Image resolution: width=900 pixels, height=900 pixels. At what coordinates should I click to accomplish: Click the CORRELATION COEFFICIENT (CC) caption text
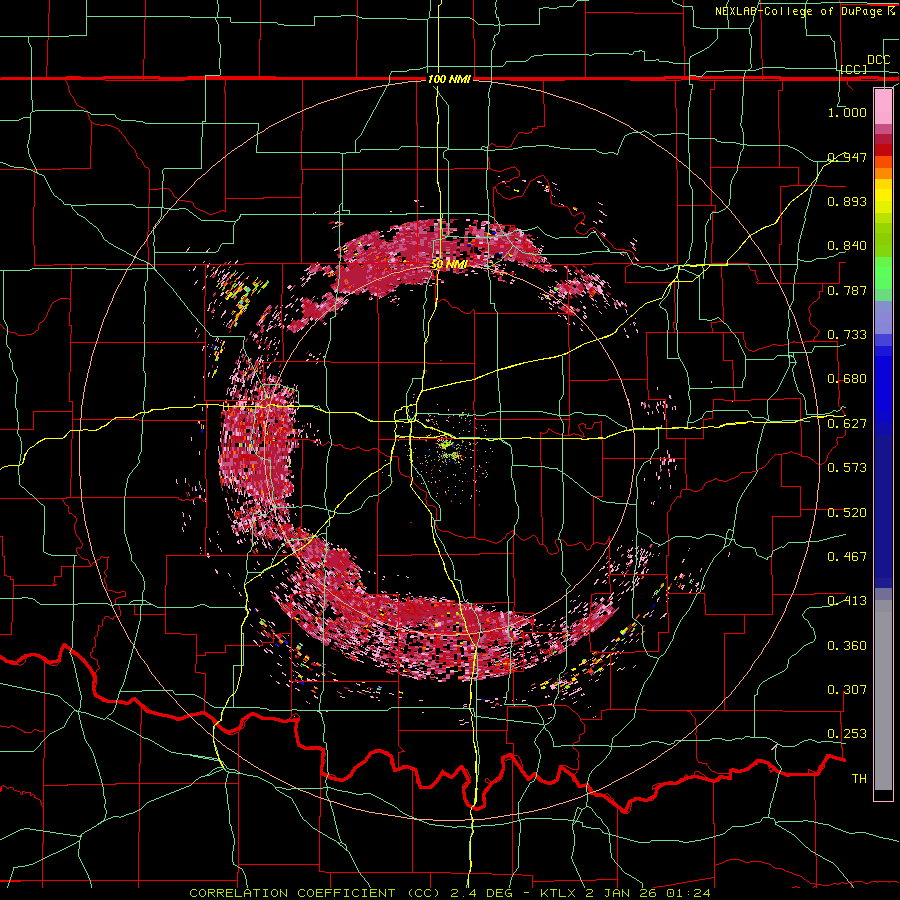click(315, 893)
